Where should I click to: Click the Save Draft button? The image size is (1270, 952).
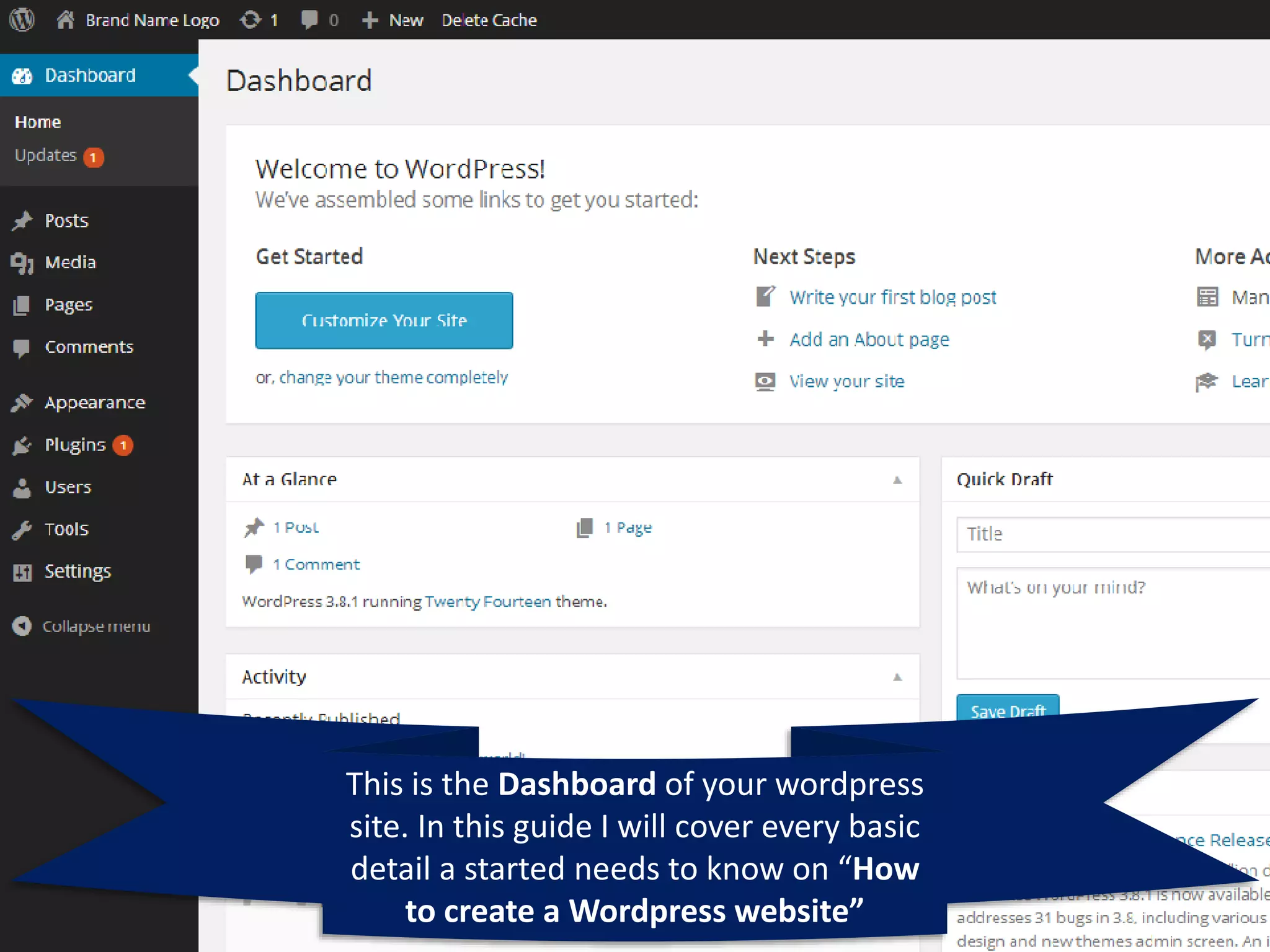(1008, 710)
